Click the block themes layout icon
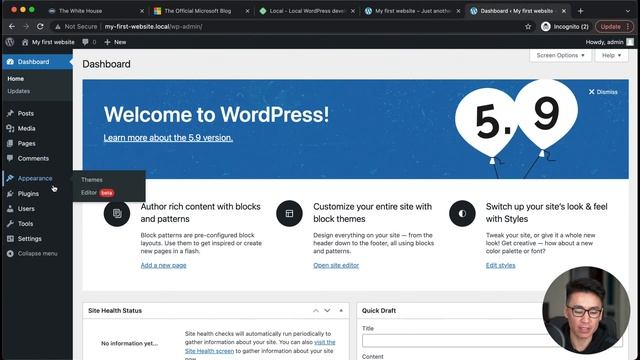The image size is (640, 360). 289,213
